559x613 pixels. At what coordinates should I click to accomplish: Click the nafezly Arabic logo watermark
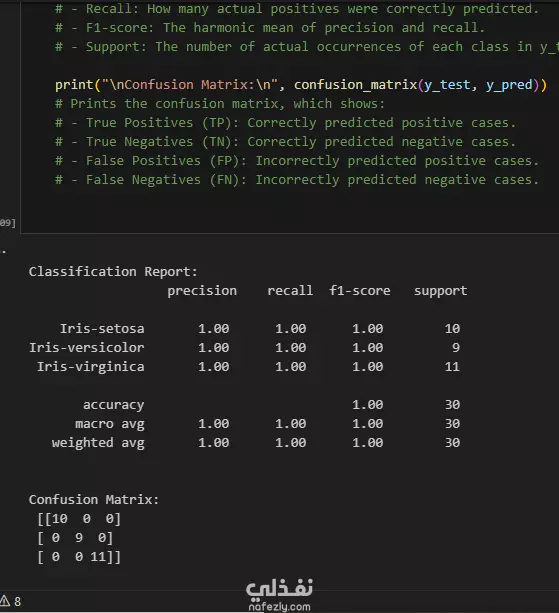[280, 590]
